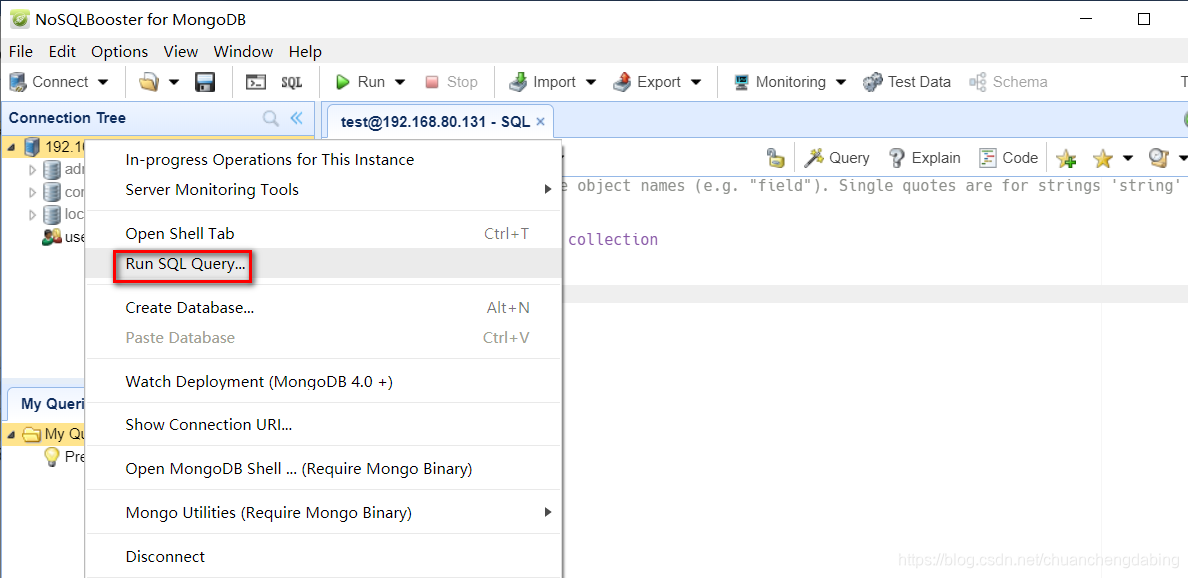Collapse the 192.168 server tree node

(x=11, y=147)
